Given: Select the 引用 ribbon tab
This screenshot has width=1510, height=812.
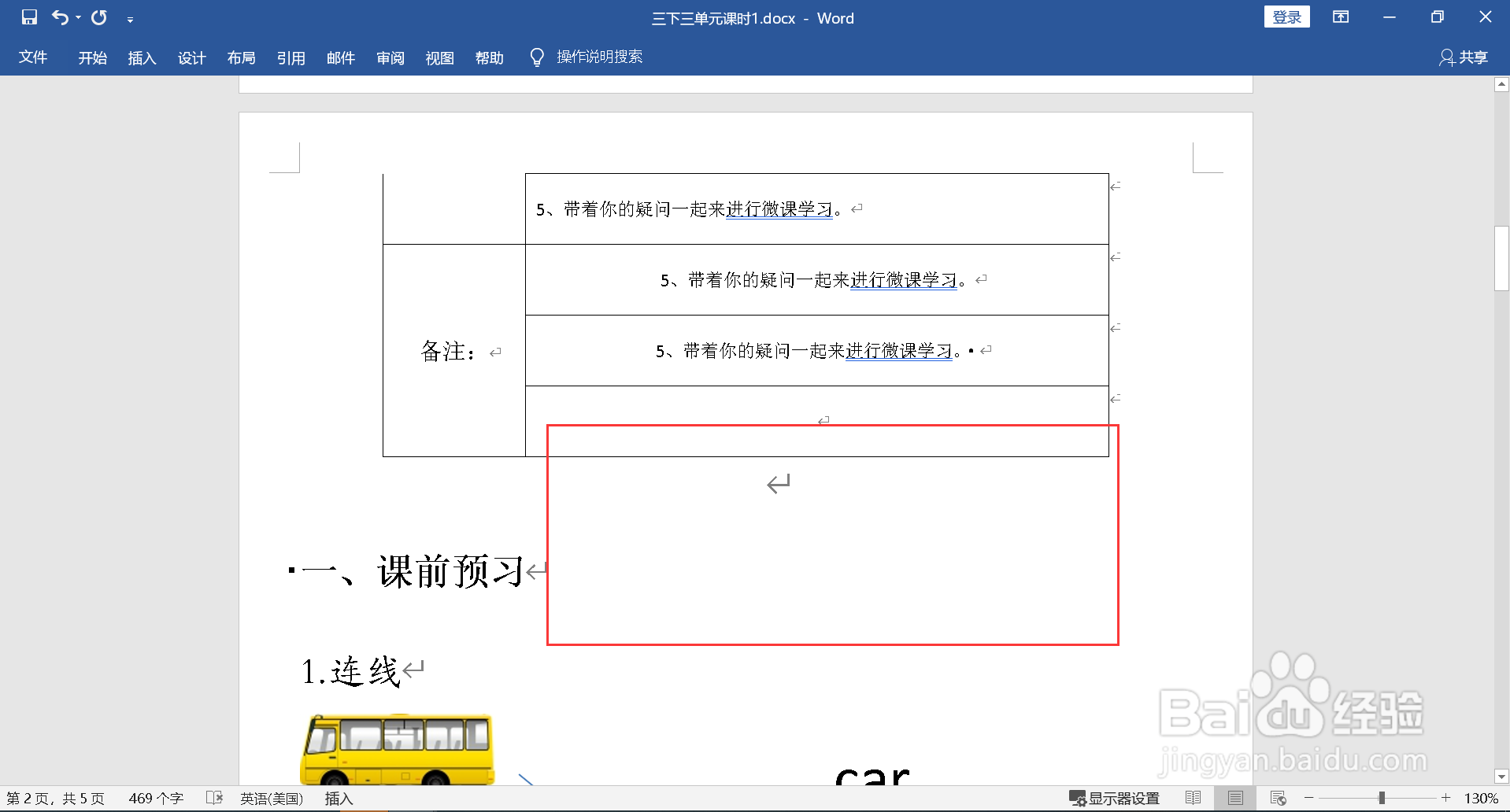Looking at the screenshot, I should tap(291, 57).
